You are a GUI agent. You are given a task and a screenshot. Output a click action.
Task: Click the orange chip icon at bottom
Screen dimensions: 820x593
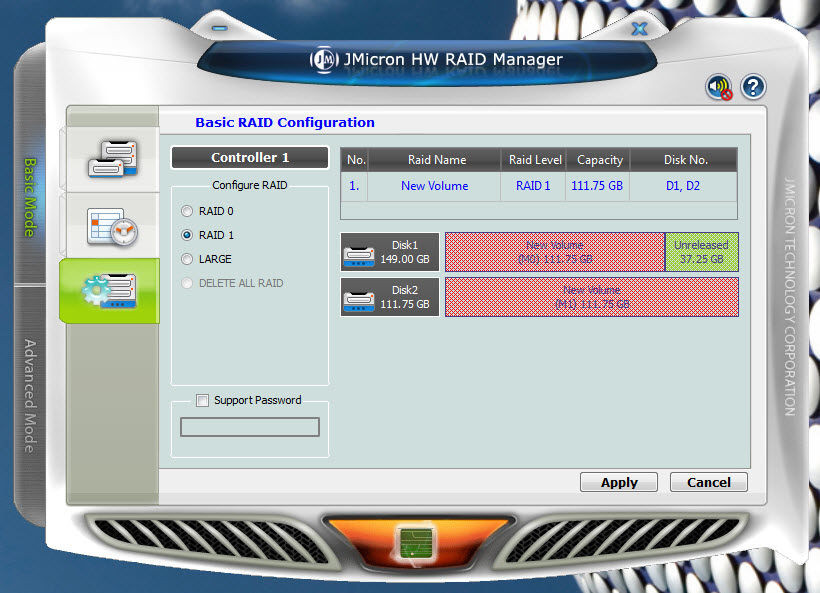point(416,543)
